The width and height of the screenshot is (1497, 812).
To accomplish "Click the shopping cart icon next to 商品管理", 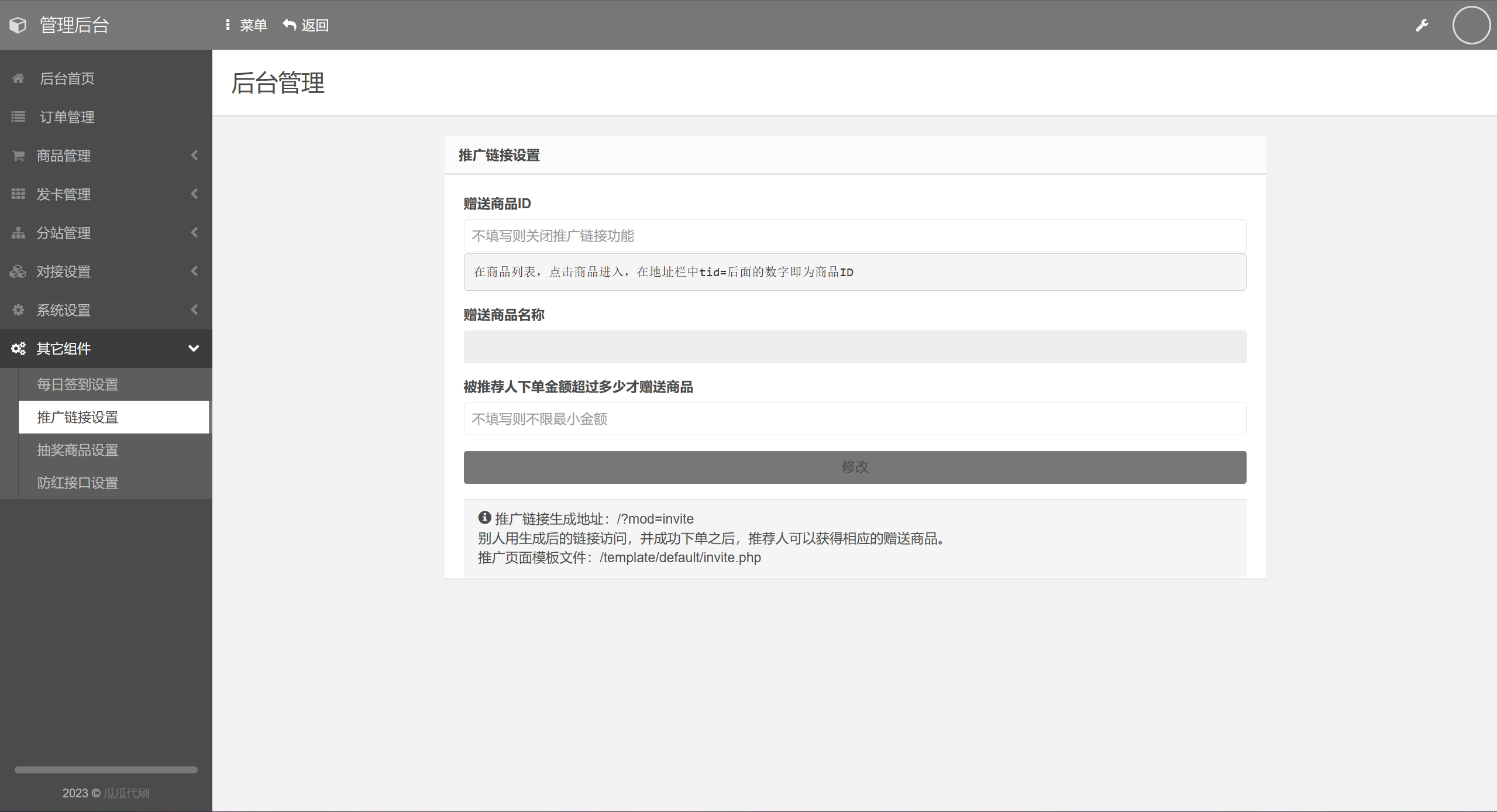I will (18, 156).
